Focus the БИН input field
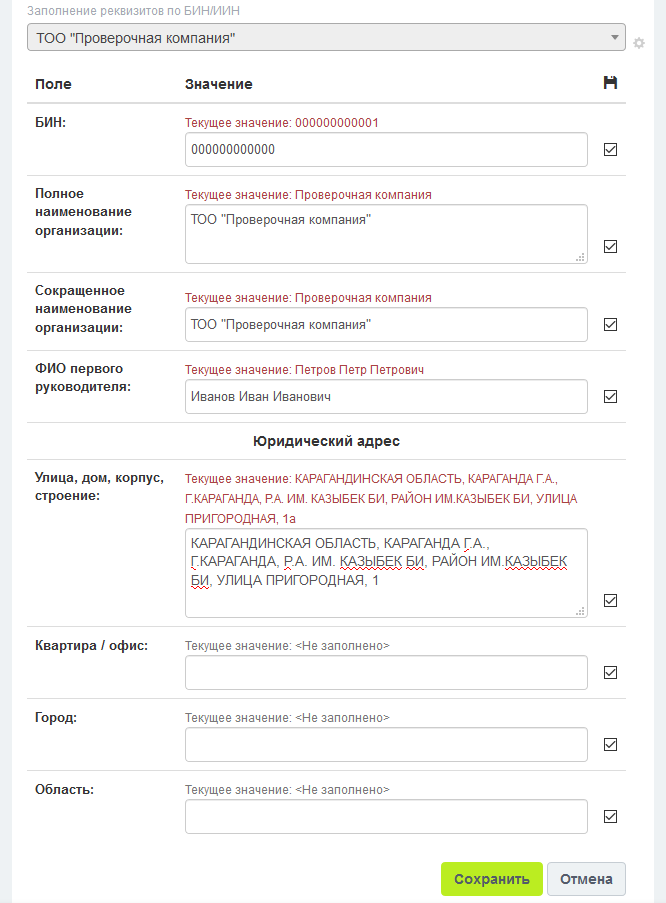 [386, 150]
